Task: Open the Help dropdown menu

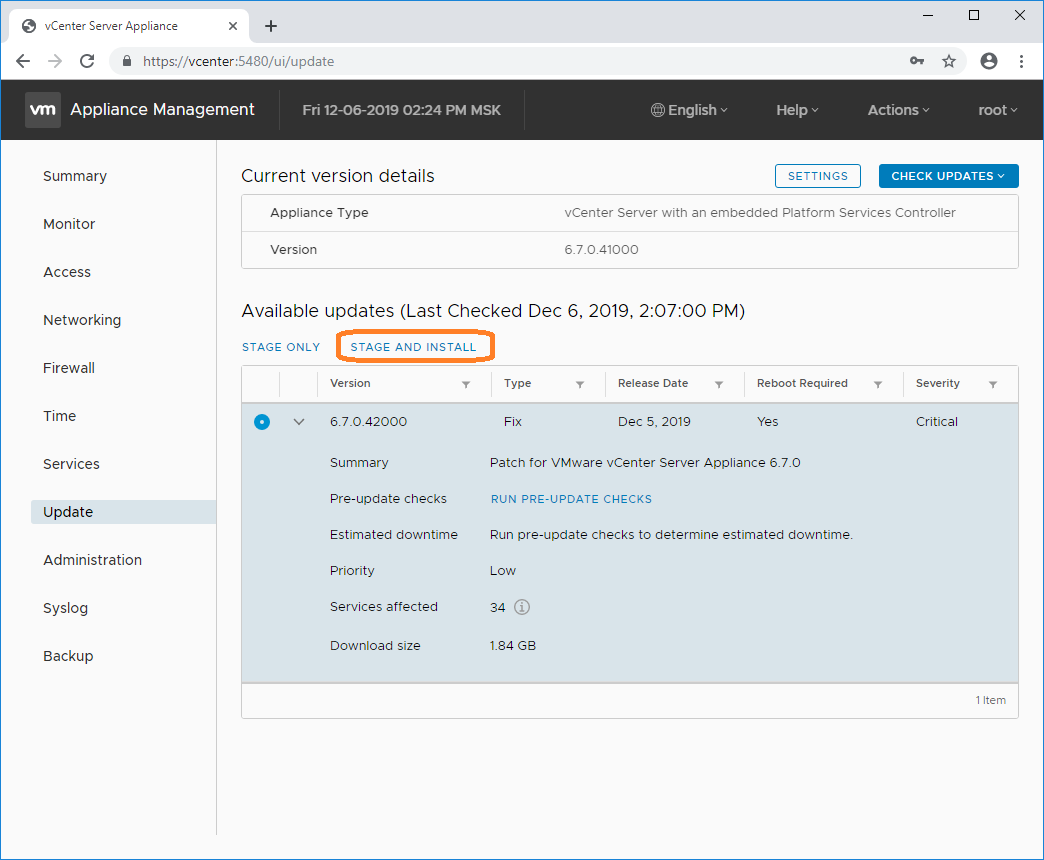Action: [797, 110]
